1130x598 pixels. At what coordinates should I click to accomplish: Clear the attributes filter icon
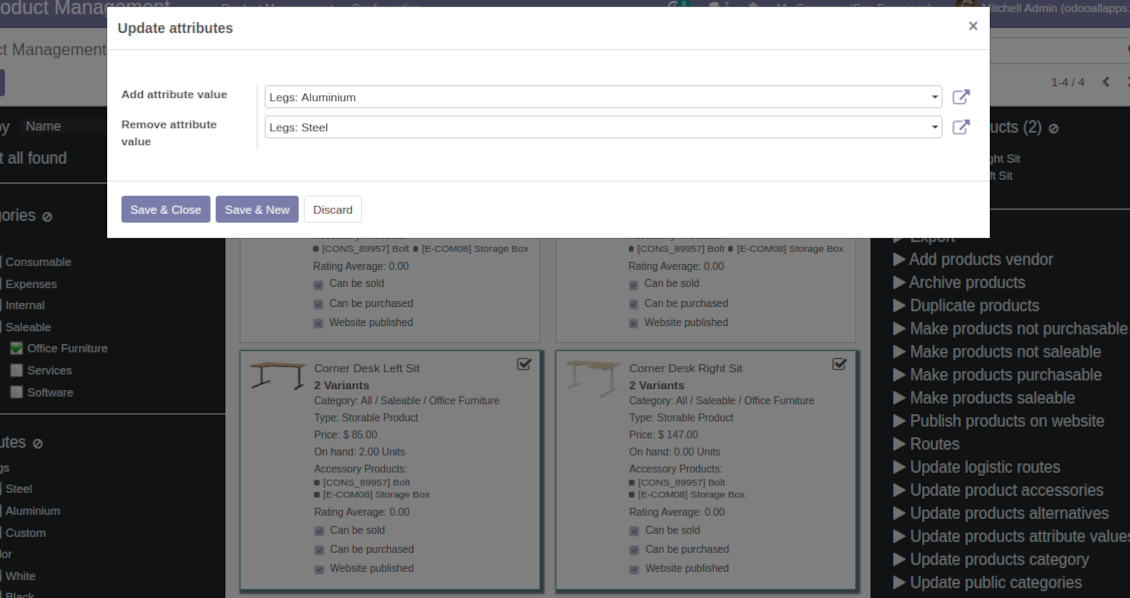[x=37, y=444]
